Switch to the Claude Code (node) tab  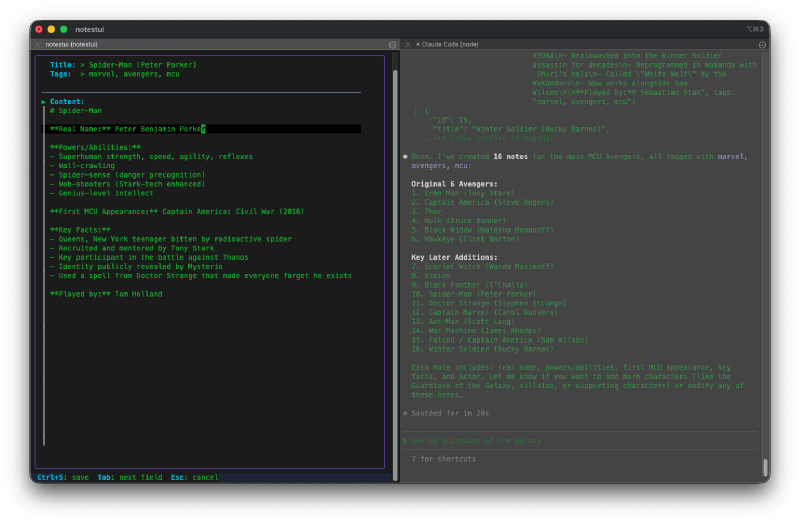(x=447, y=44)
